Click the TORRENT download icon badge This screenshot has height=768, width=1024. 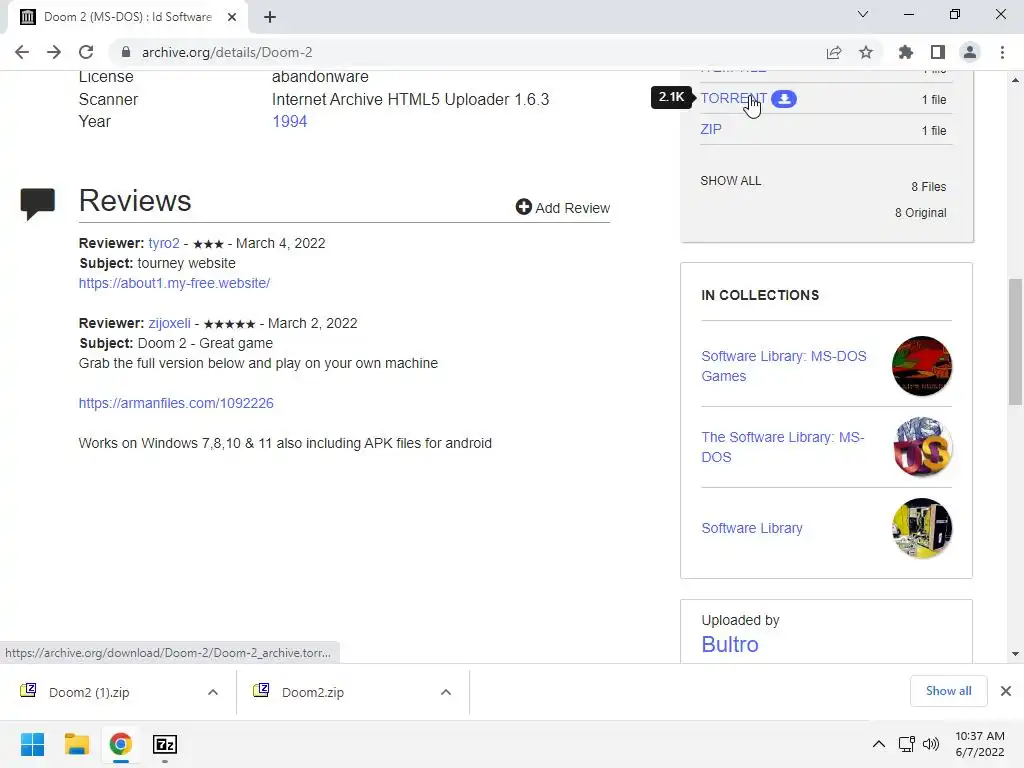(784, 99)
